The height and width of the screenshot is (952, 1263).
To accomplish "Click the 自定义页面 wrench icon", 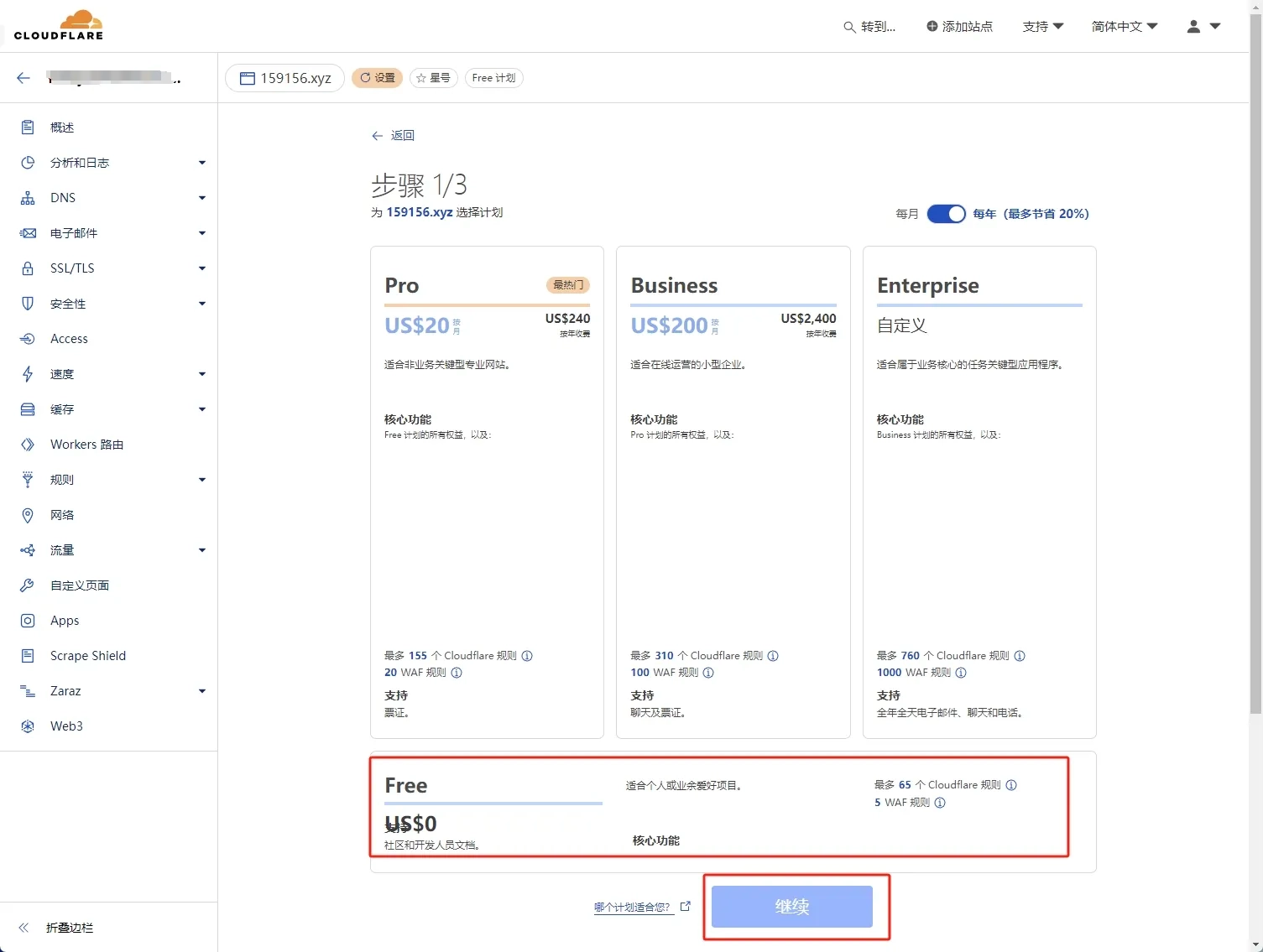I will (28, 585).
